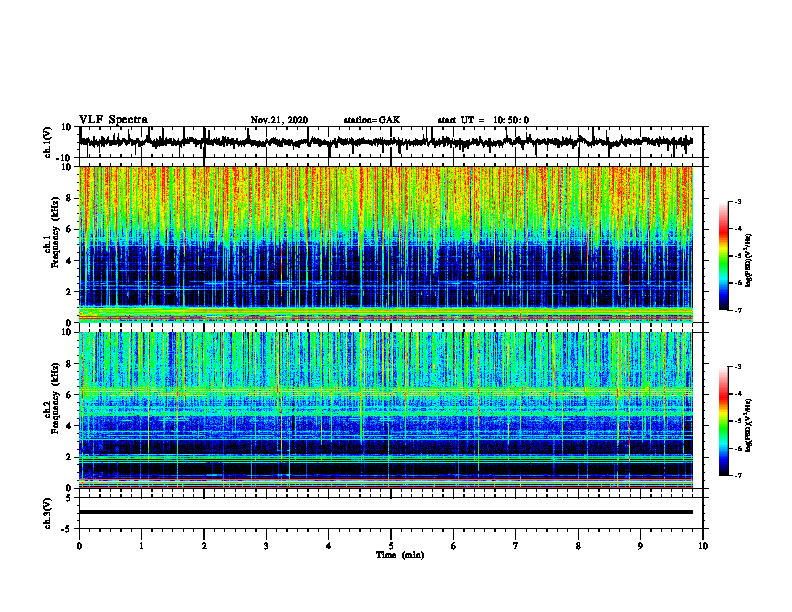Screen dimensions: 792x612
Task: Click the "-3" label on ch.1 colorbar
Action: tap(738, 202)
